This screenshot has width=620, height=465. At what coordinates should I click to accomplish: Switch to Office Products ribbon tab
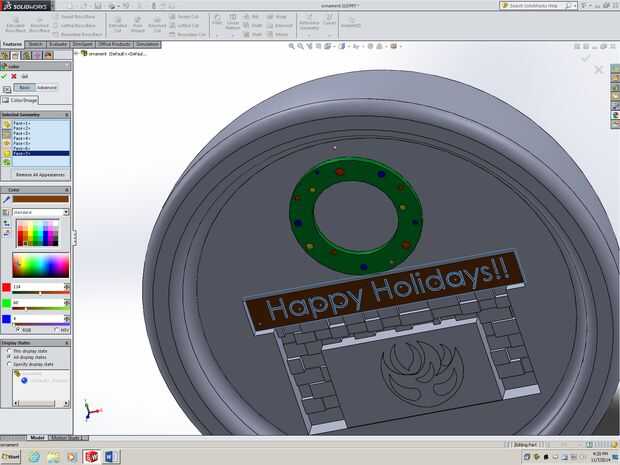coord(114,44)
